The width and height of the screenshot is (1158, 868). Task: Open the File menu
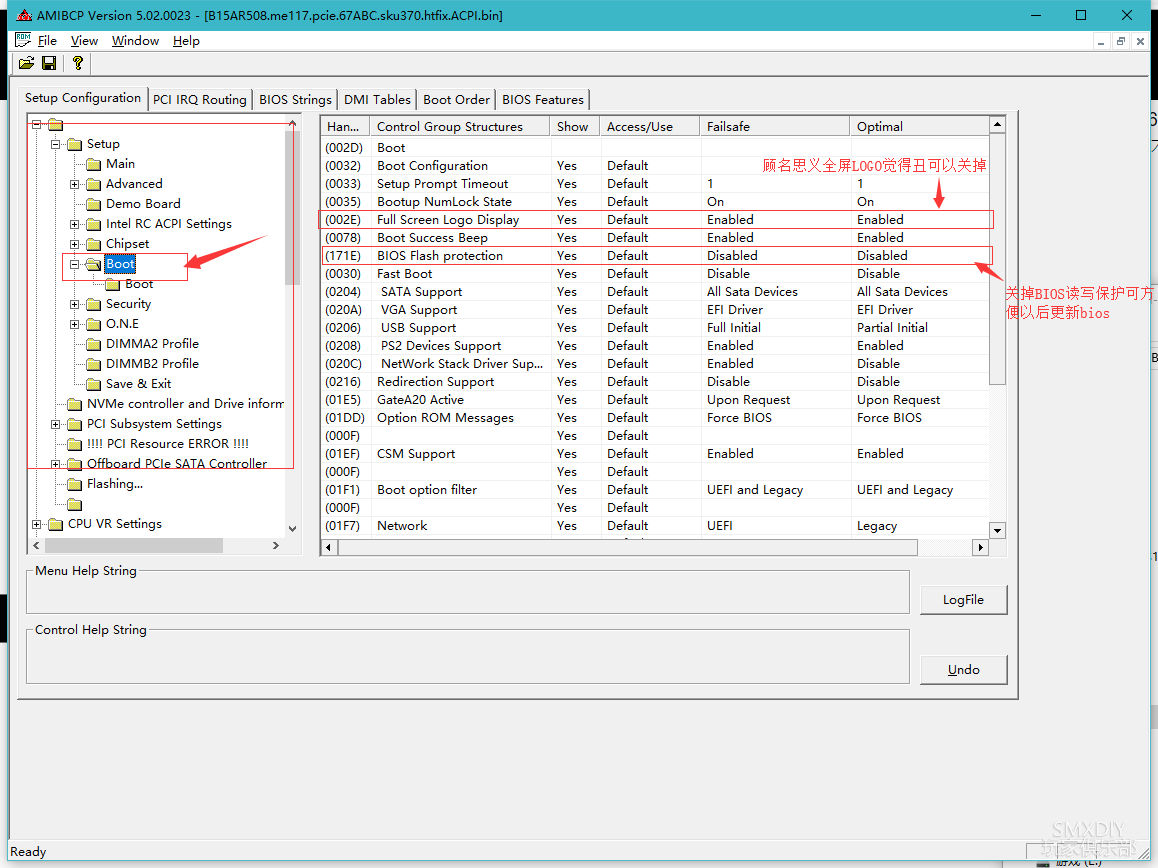point(47,41)
